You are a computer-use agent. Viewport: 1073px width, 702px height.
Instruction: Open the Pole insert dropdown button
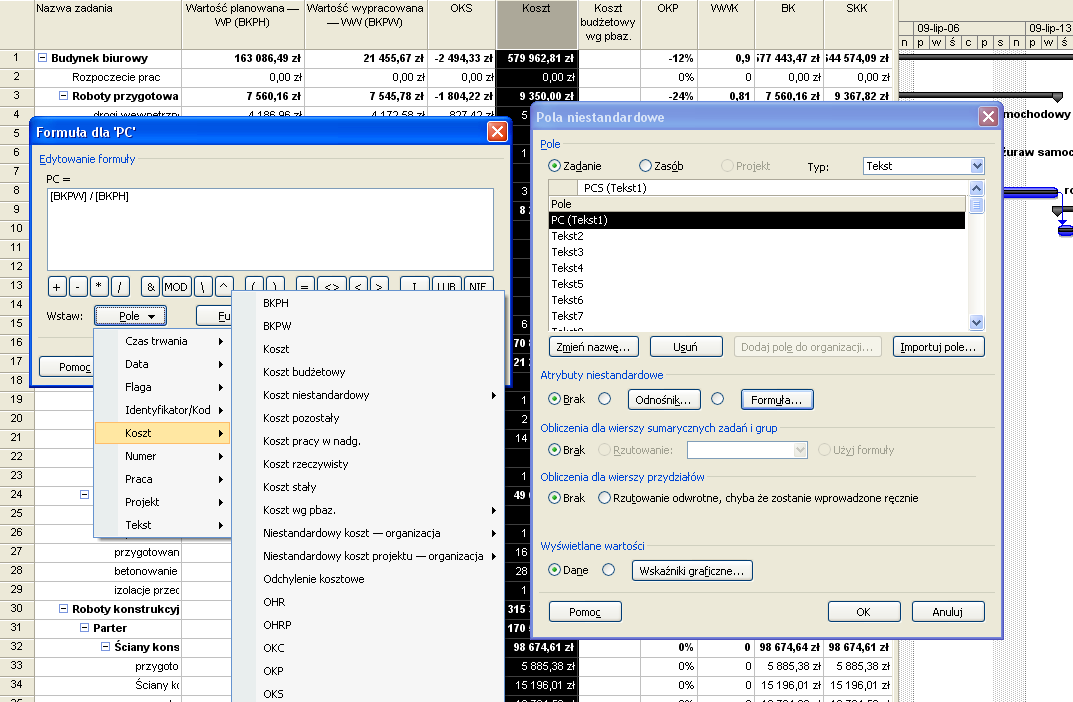(x=130, y=315)
